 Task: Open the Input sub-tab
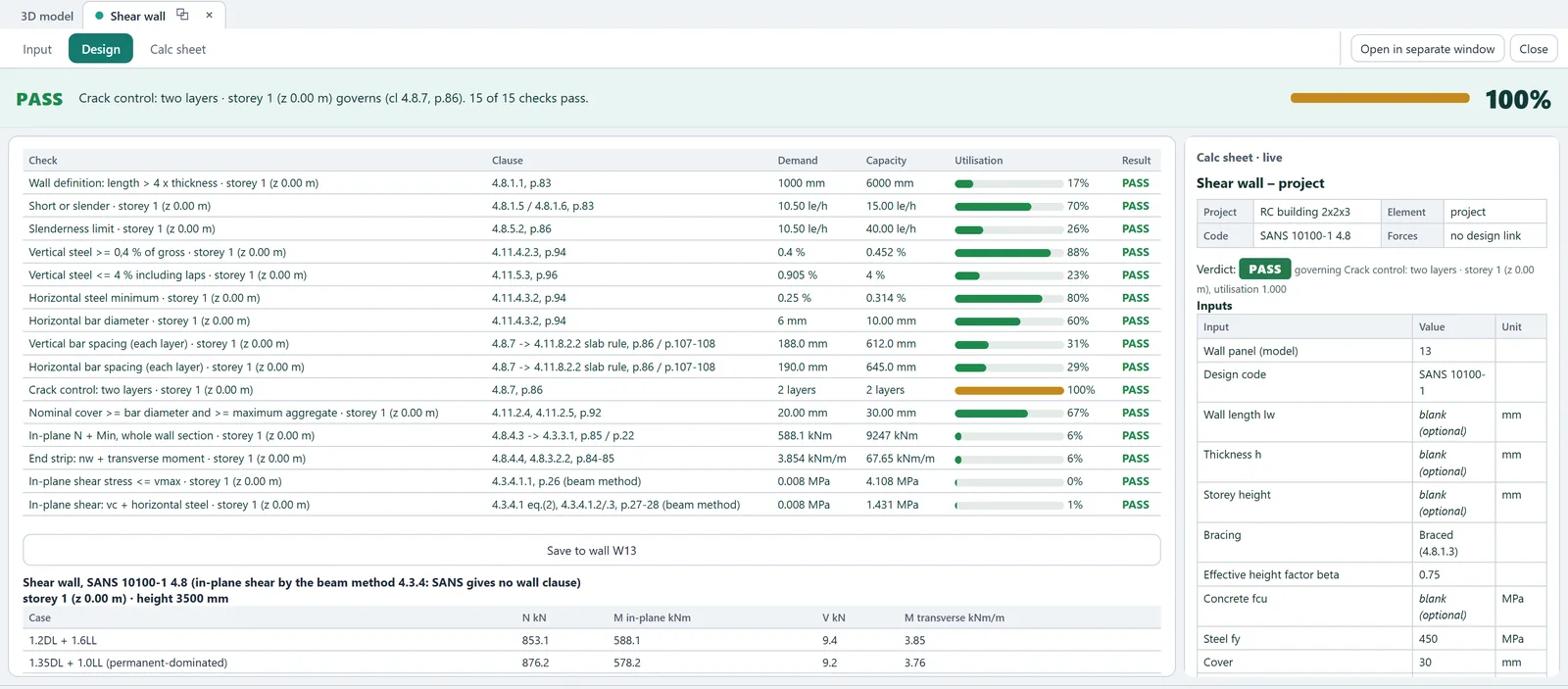click(x=37, y=49)
